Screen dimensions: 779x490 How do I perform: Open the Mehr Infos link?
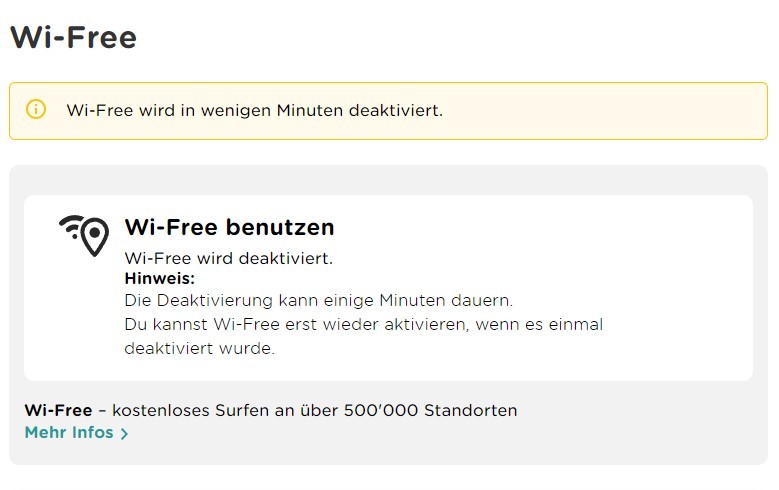(x=69, y=433)
